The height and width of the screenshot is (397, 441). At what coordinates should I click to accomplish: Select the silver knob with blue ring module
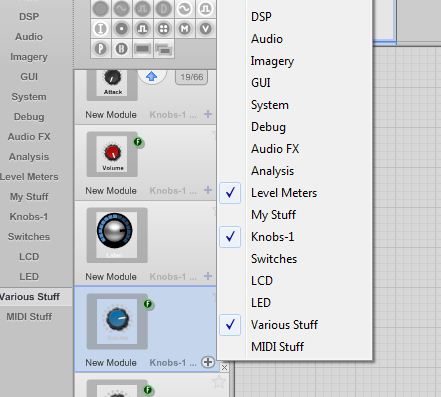[117, 235]
